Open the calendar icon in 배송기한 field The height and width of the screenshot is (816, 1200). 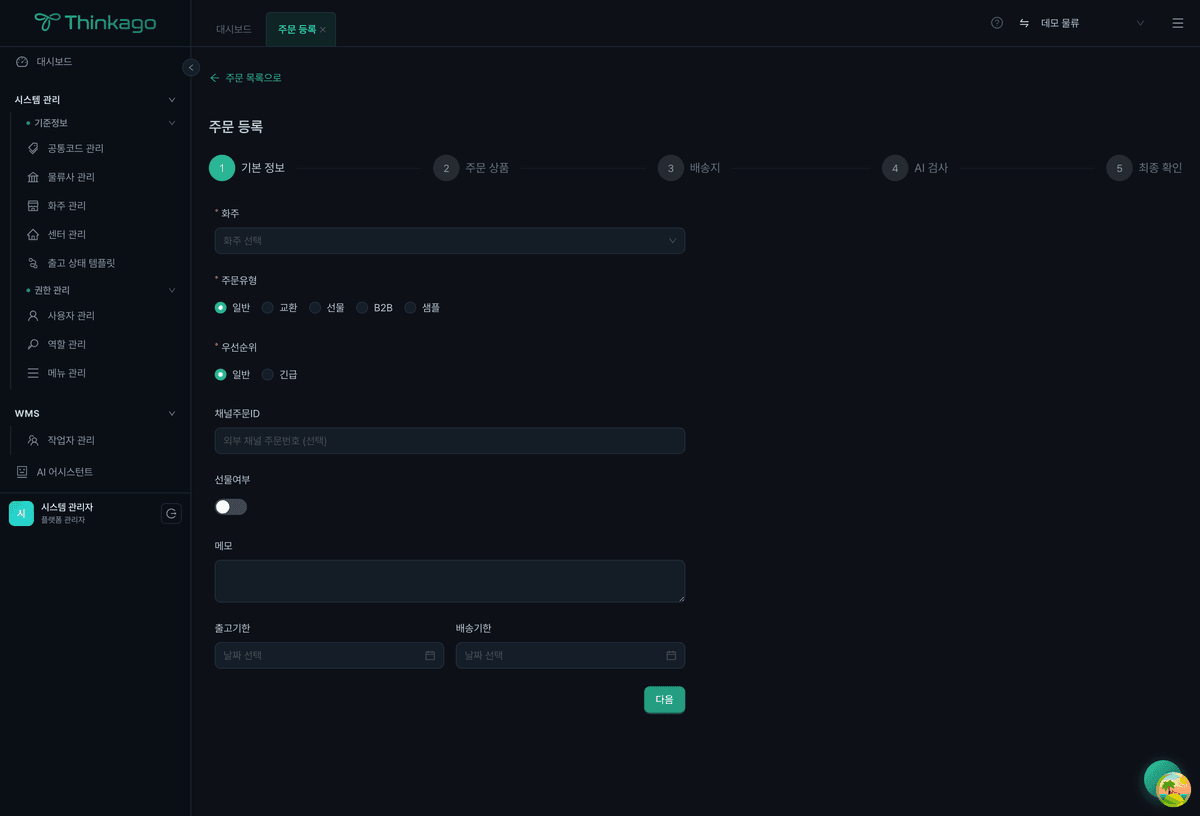(671, 656)
